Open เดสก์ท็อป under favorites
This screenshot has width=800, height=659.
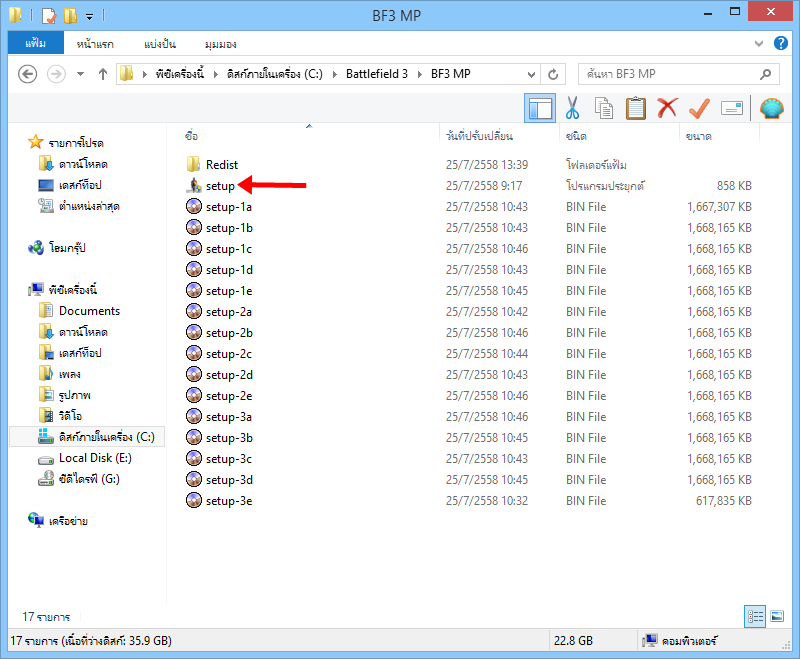pyautogui.click(x=80, y=185)
